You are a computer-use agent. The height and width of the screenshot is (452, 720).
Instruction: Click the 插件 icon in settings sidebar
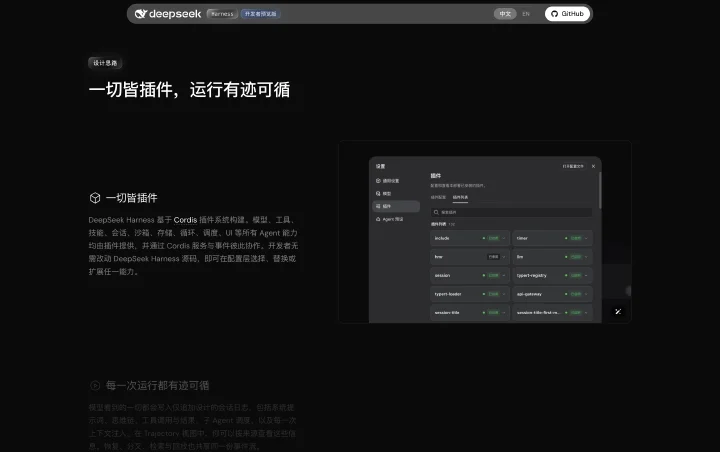[x=378, y=206]
